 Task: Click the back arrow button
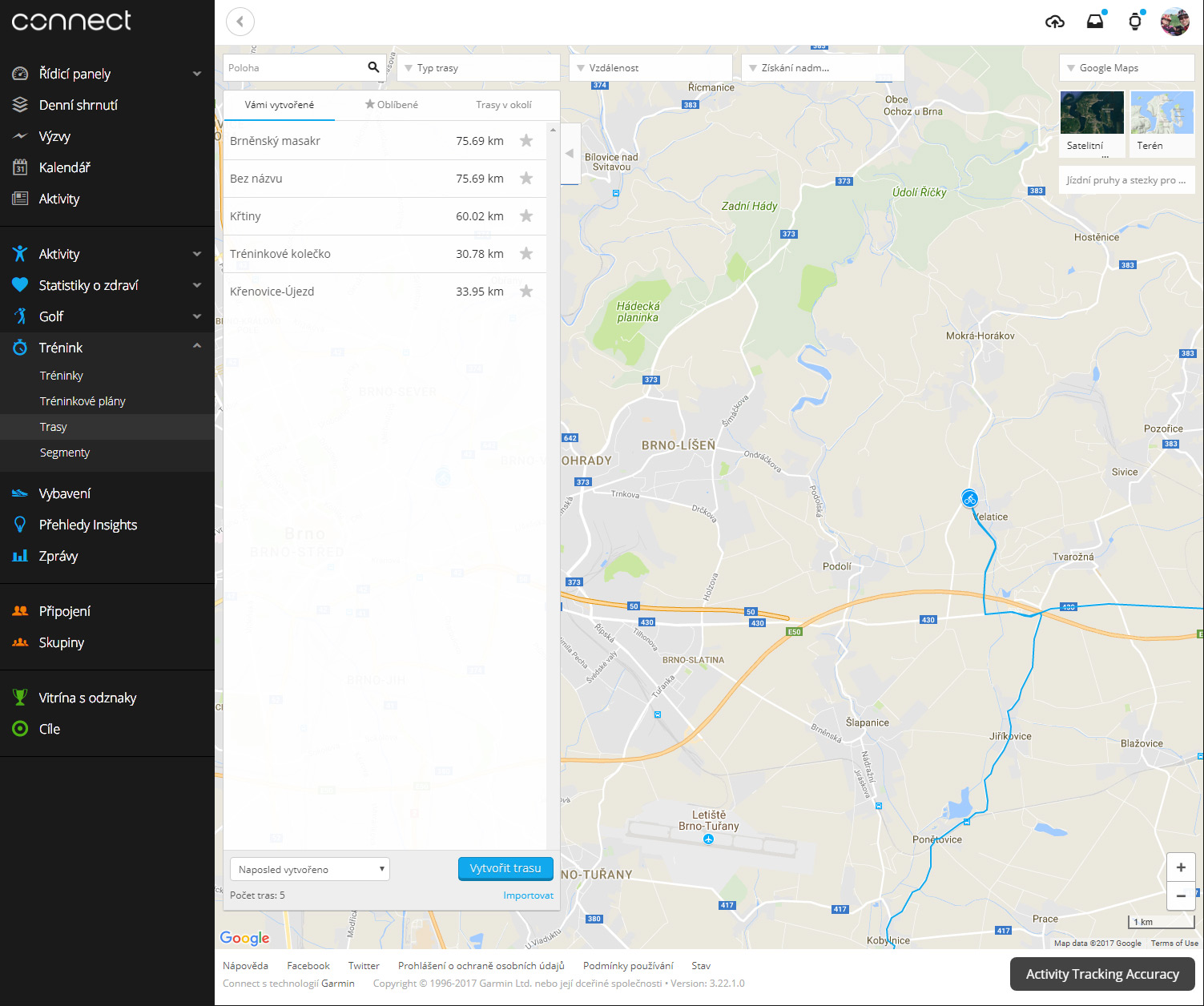point(240,22)
